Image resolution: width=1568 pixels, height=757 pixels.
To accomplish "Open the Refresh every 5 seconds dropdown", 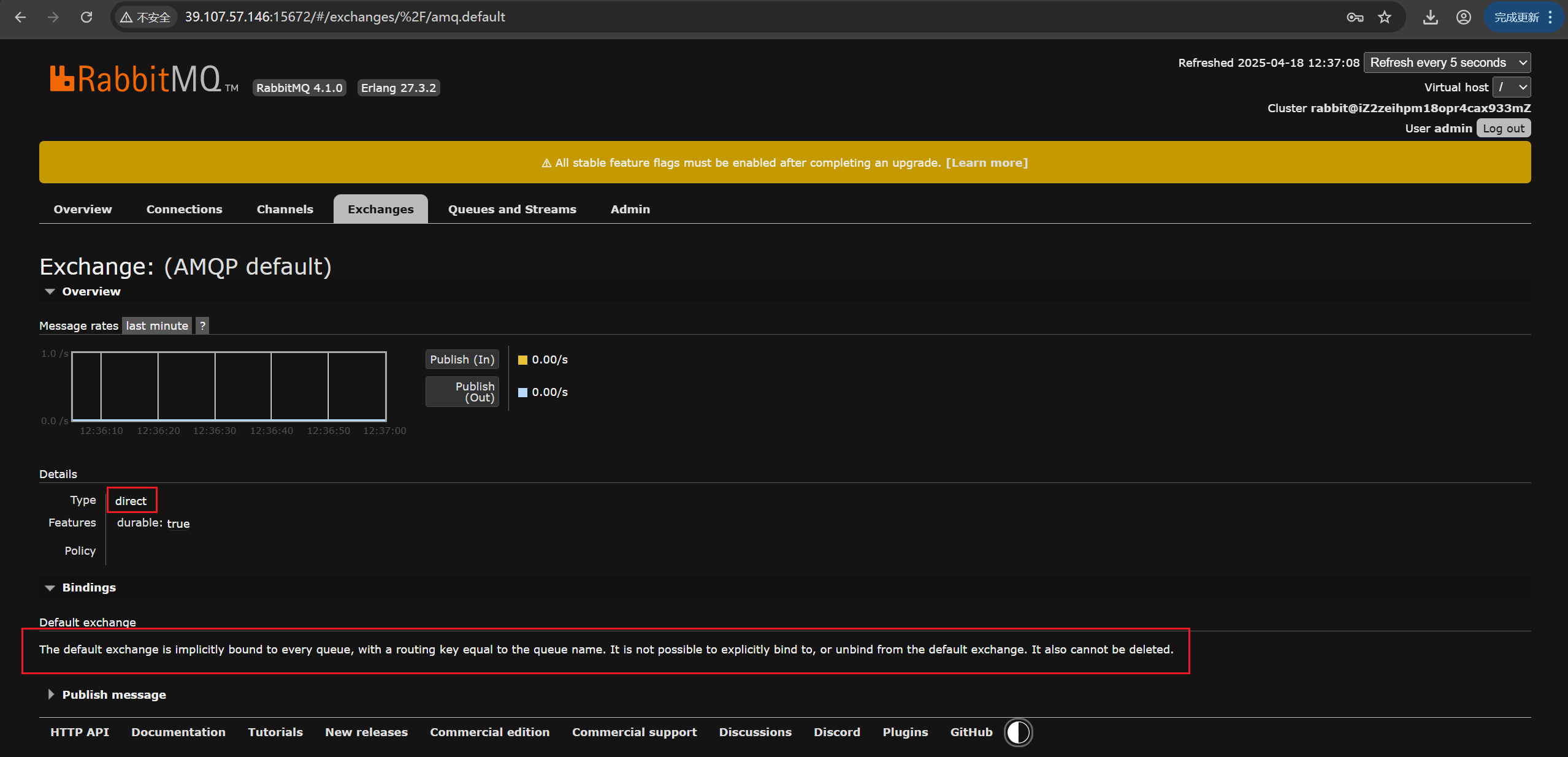I will tap(1447, 63).
